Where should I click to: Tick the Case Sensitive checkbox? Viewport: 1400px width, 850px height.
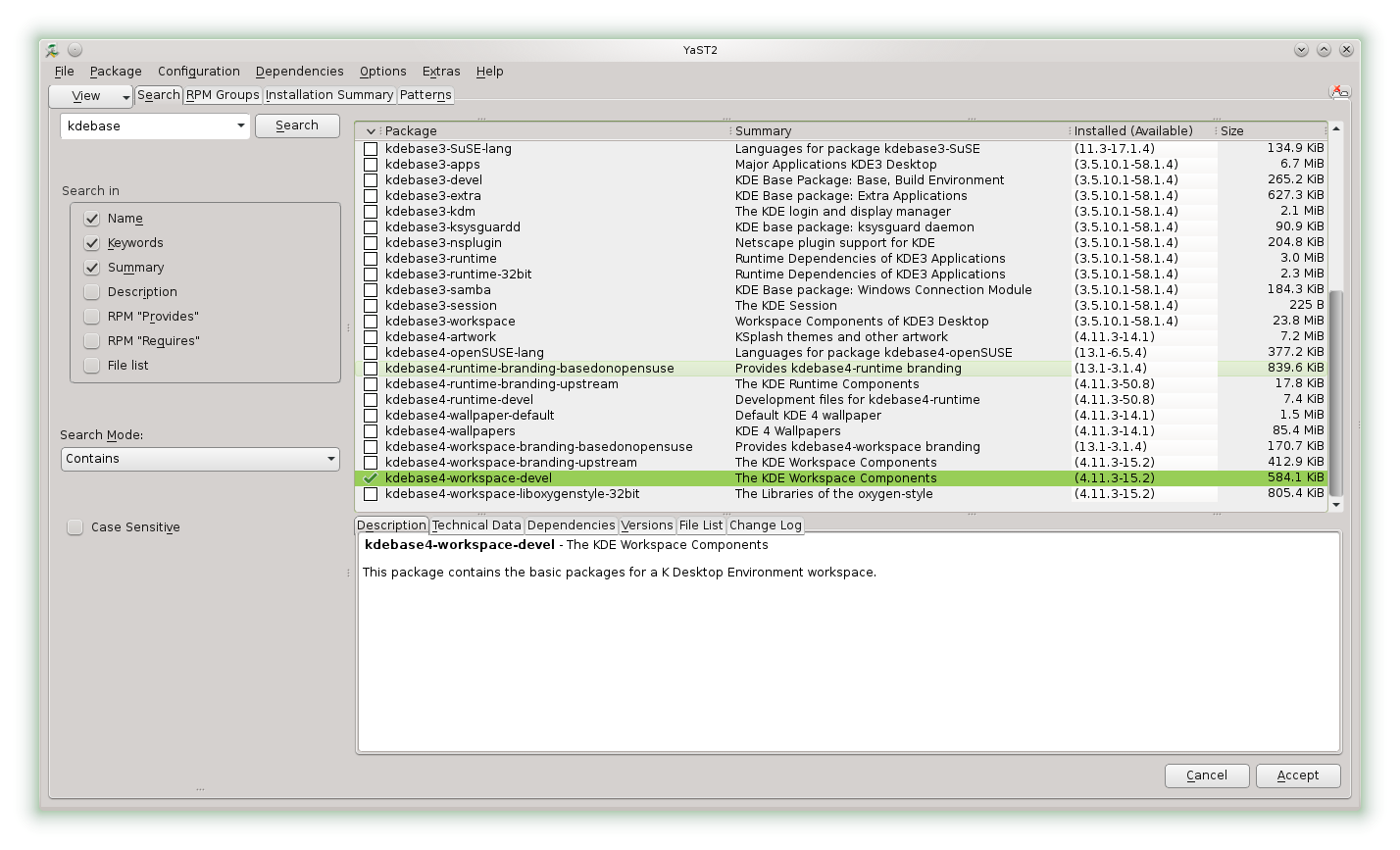point(75,527)
